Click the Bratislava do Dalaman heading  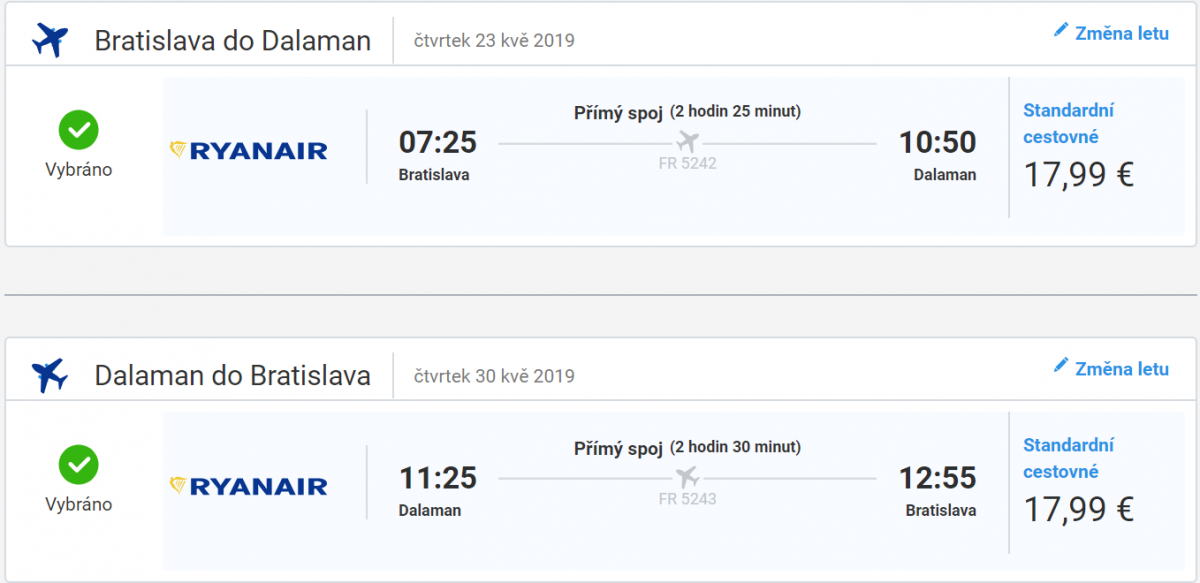232,41
